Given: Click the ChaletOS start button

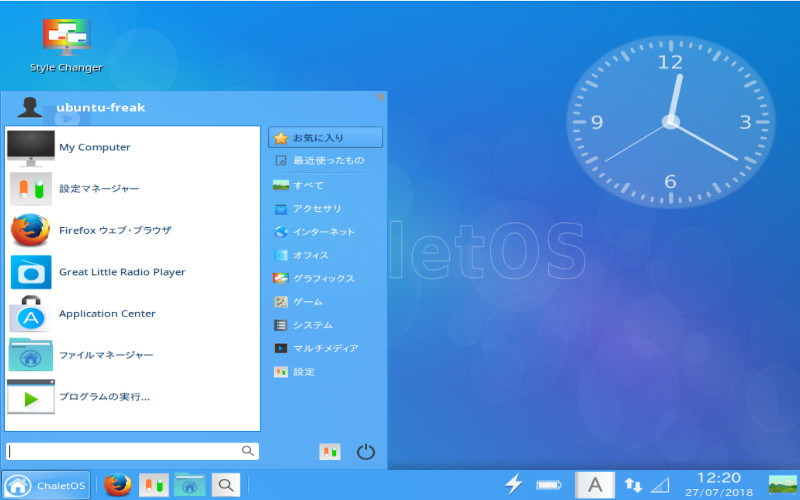Looking at the screenshot, I should tap(46, 485).
